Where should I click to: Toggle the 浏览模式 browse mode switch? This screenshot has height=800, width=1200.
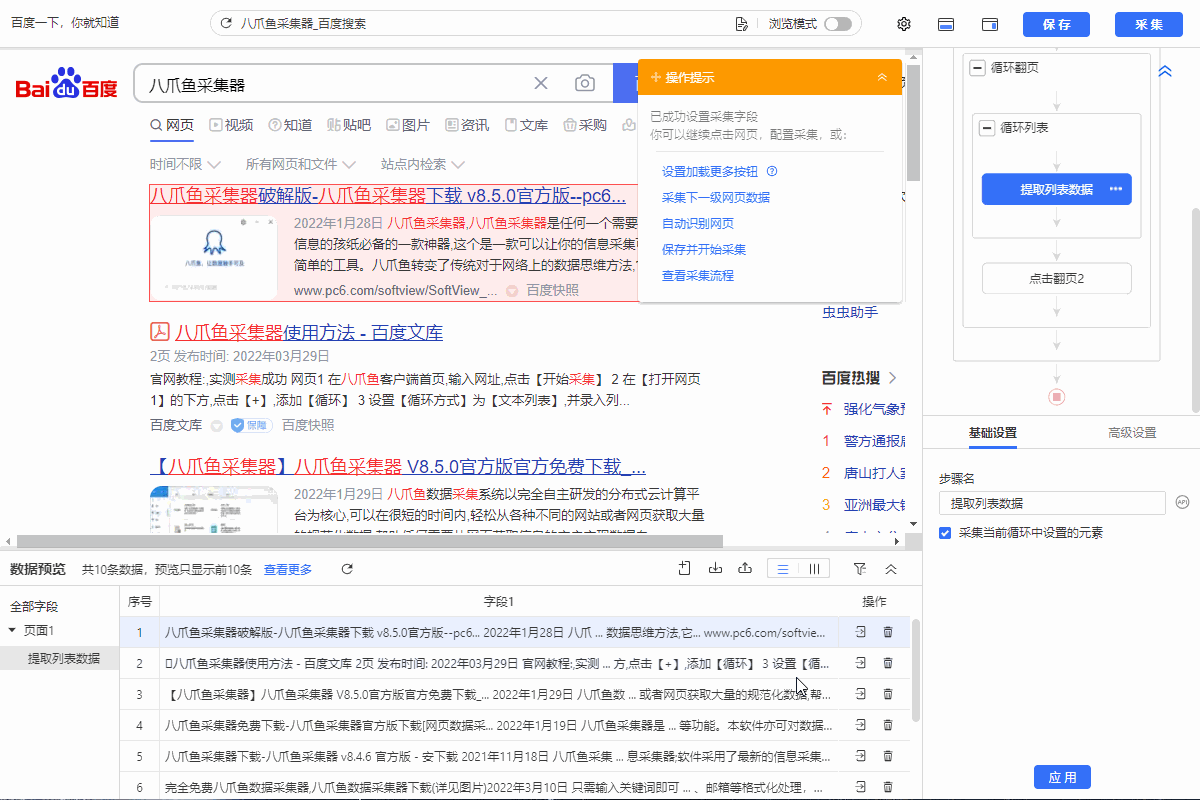point(838,23)
